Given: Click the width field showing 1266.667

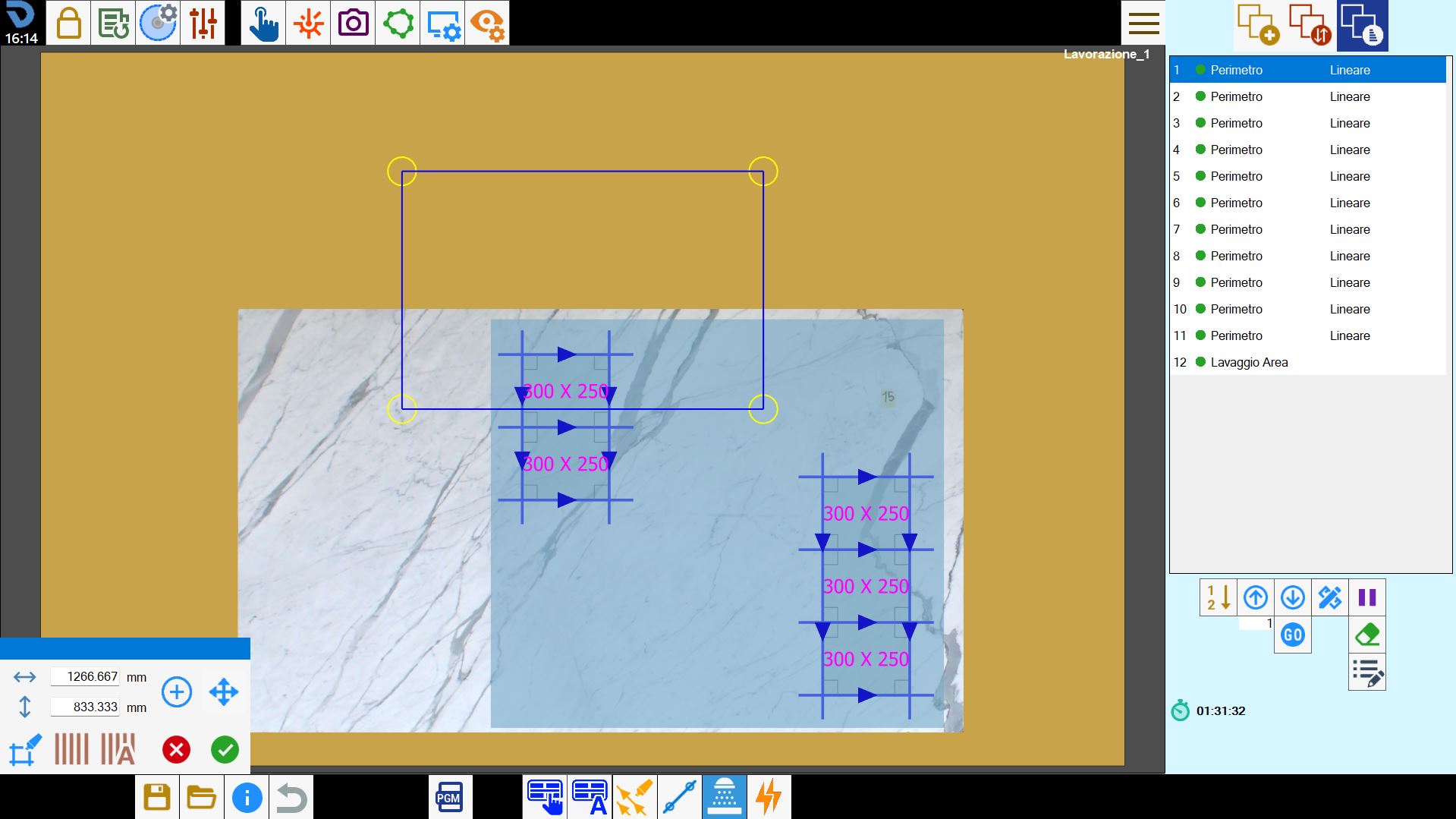Looking at the screenshot, I should [x=85, y=676].
